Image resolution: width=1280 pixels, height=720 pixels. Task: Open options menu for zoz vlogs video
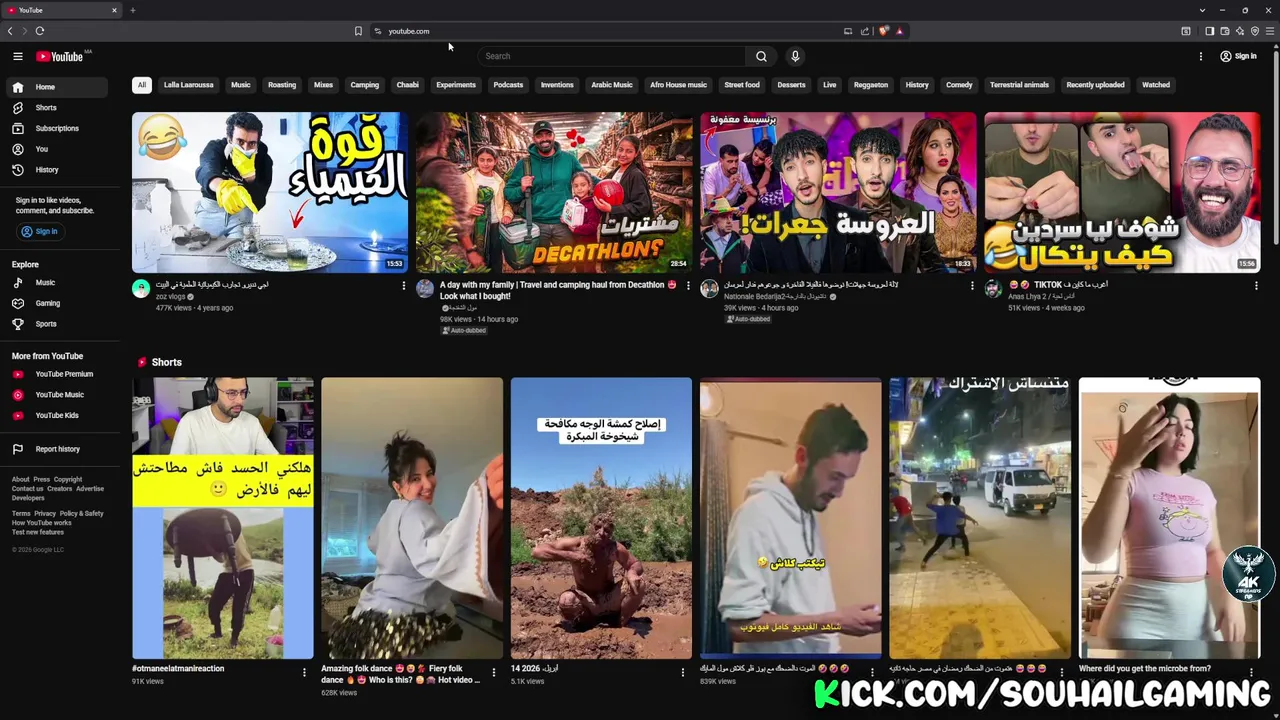pos(404,286)
